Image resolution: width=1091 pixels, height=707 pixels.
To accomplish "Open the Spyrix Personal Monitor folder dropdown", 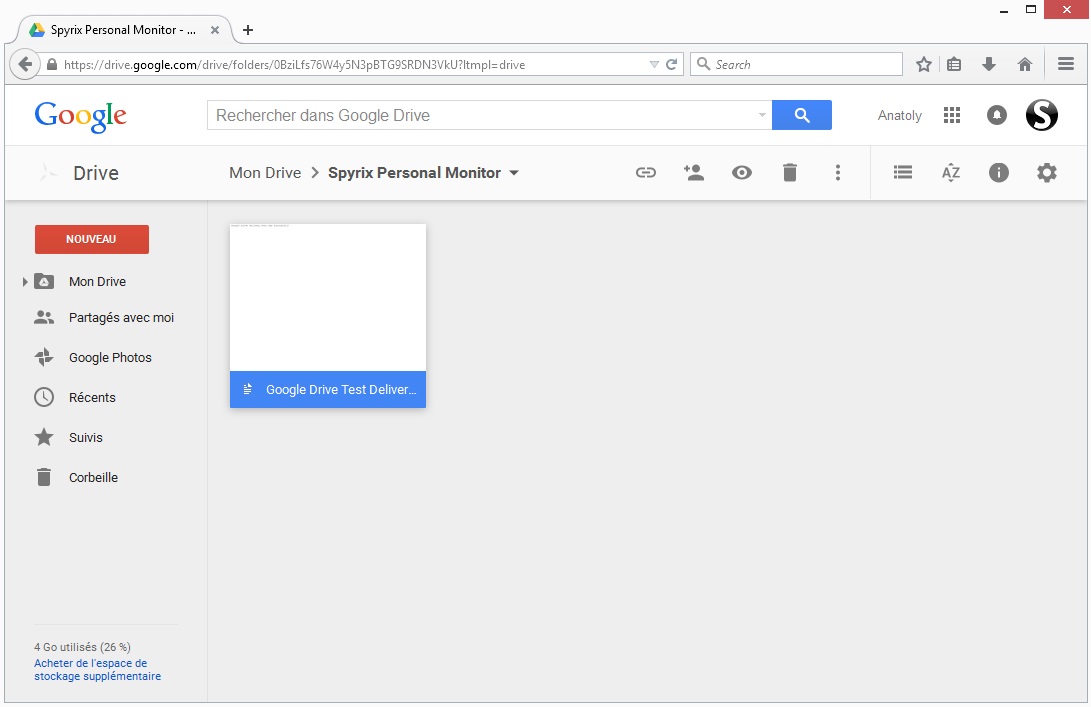I will 514,173.
